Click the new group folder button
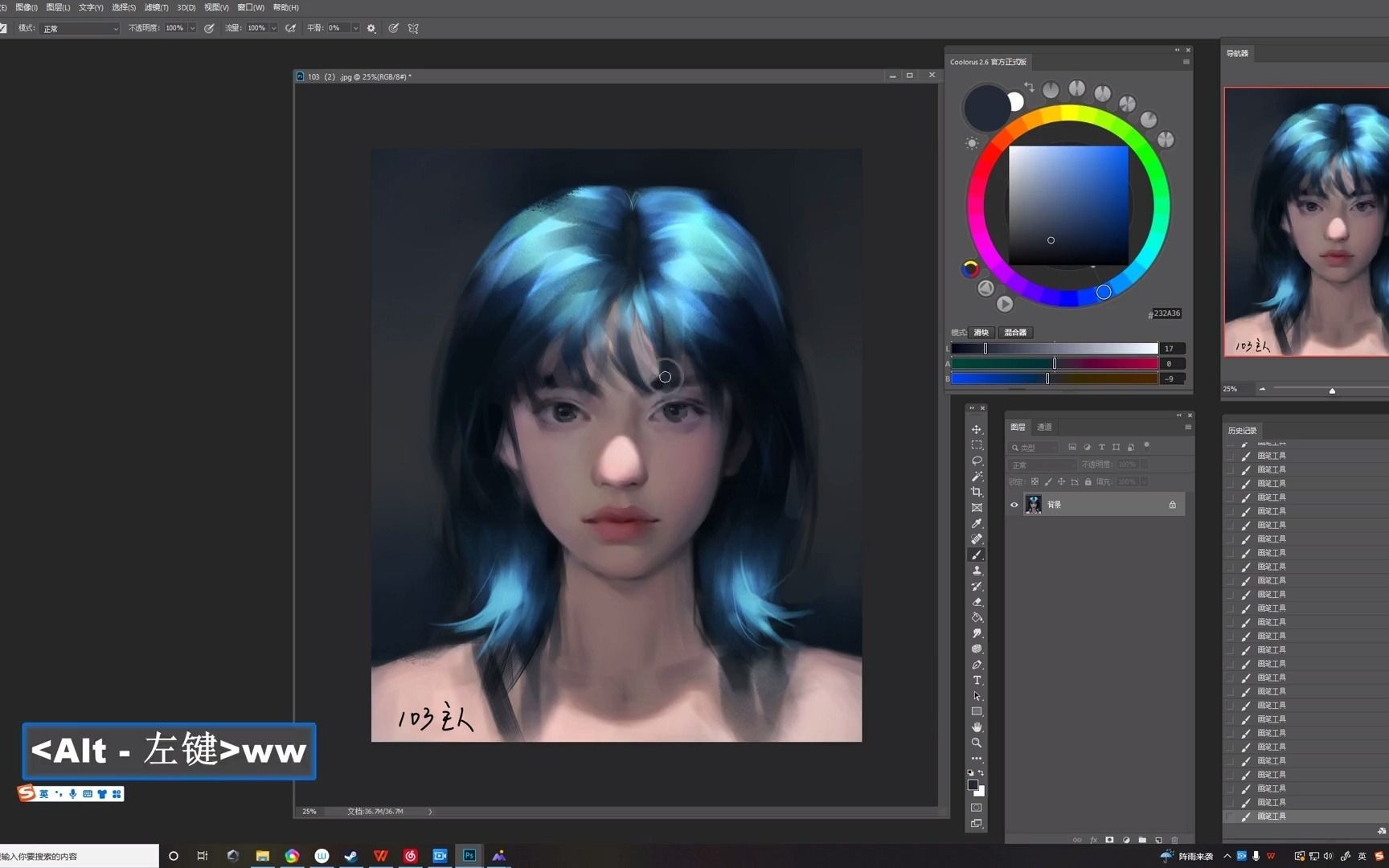1389x868 pixels. [1142, 840]
